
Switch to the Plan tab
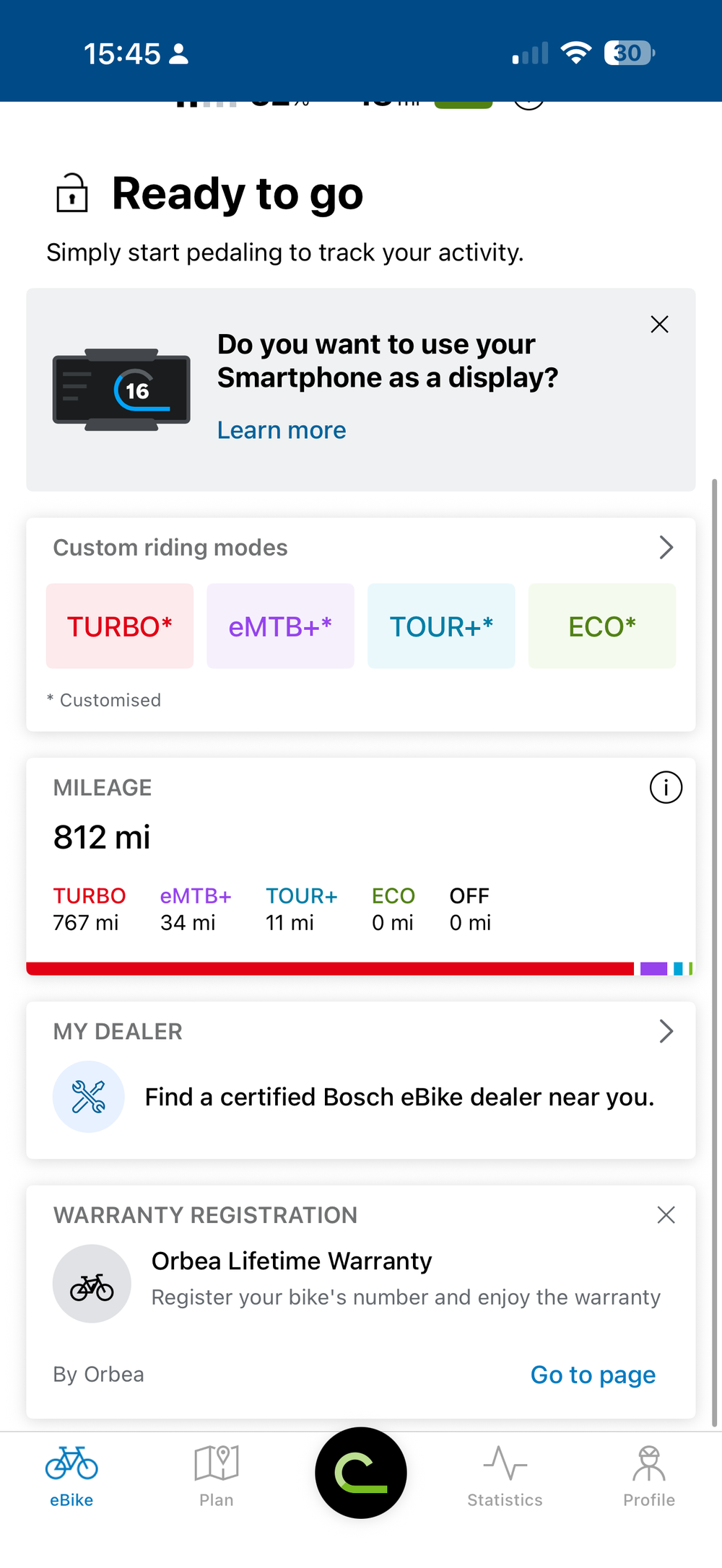(217, 1476)
